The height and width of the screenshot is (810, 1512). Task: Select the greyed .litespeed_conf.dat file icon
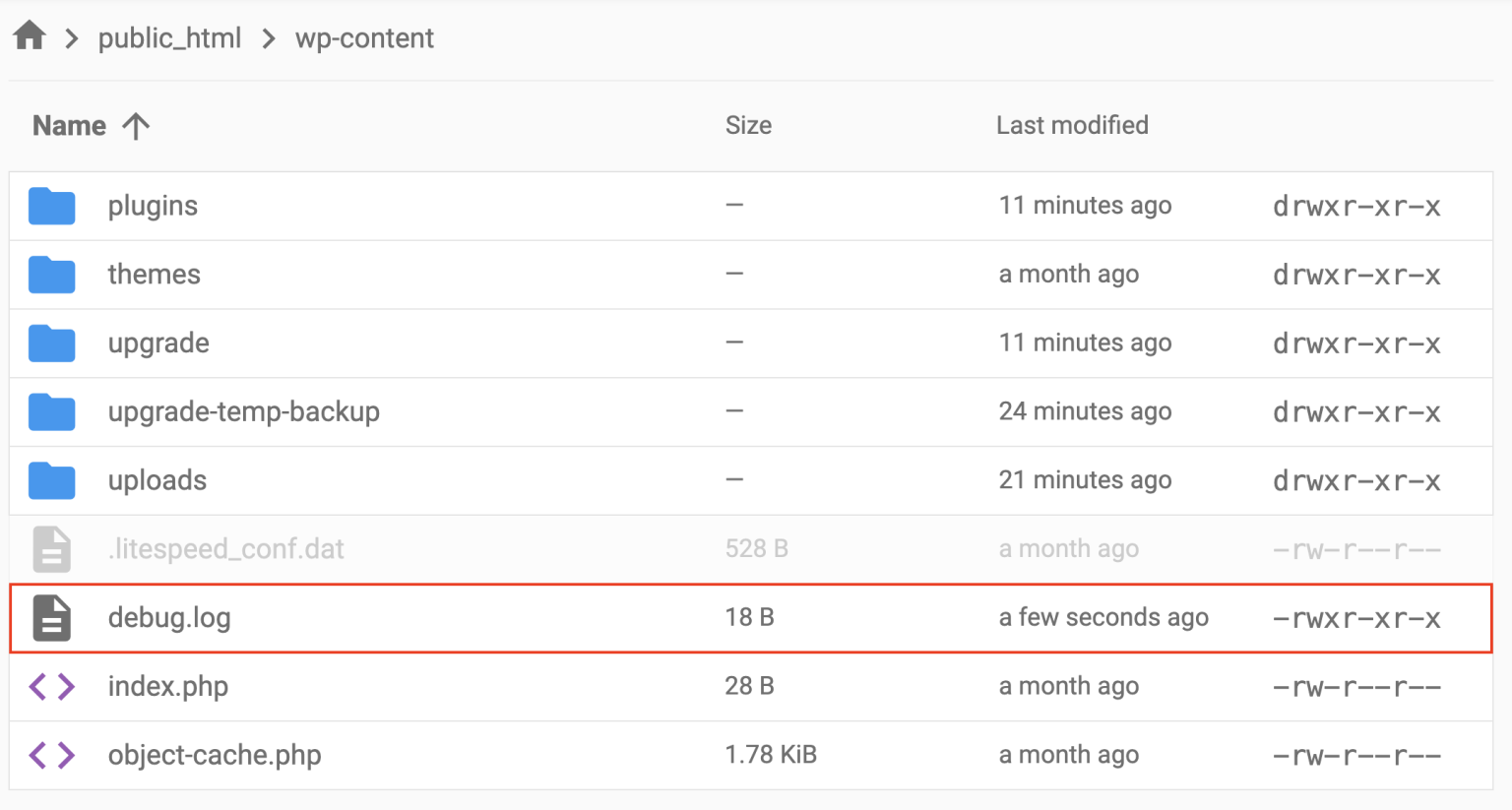pyautogui.click(x=51, y=549)
